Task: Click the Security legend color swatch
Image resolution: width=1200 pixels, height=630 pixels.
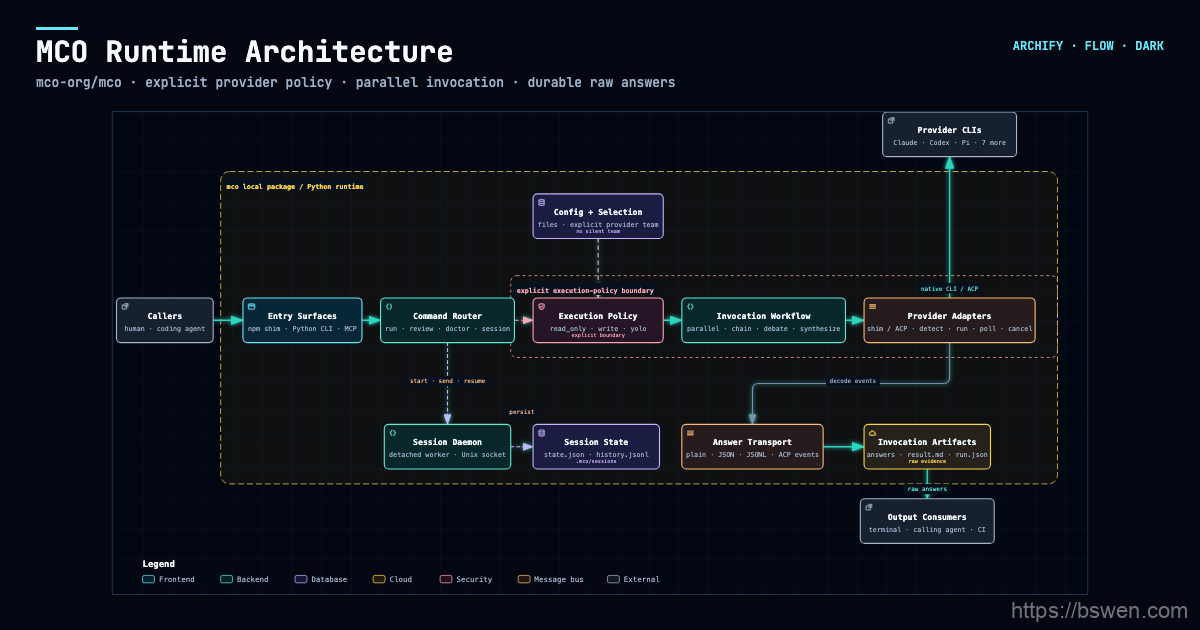Action: [x=446, y=579]
